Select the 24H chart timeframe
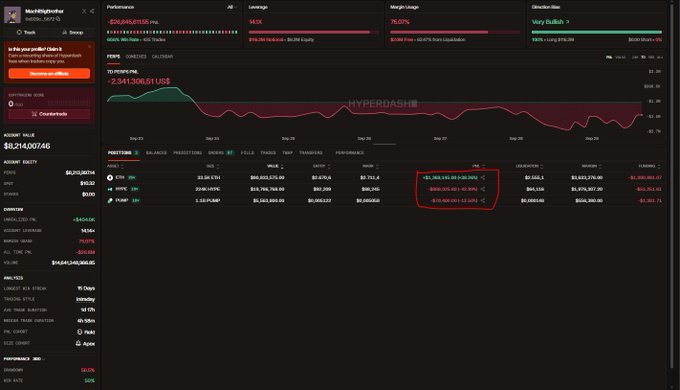 pyautogui.click(x=635, y=57)
